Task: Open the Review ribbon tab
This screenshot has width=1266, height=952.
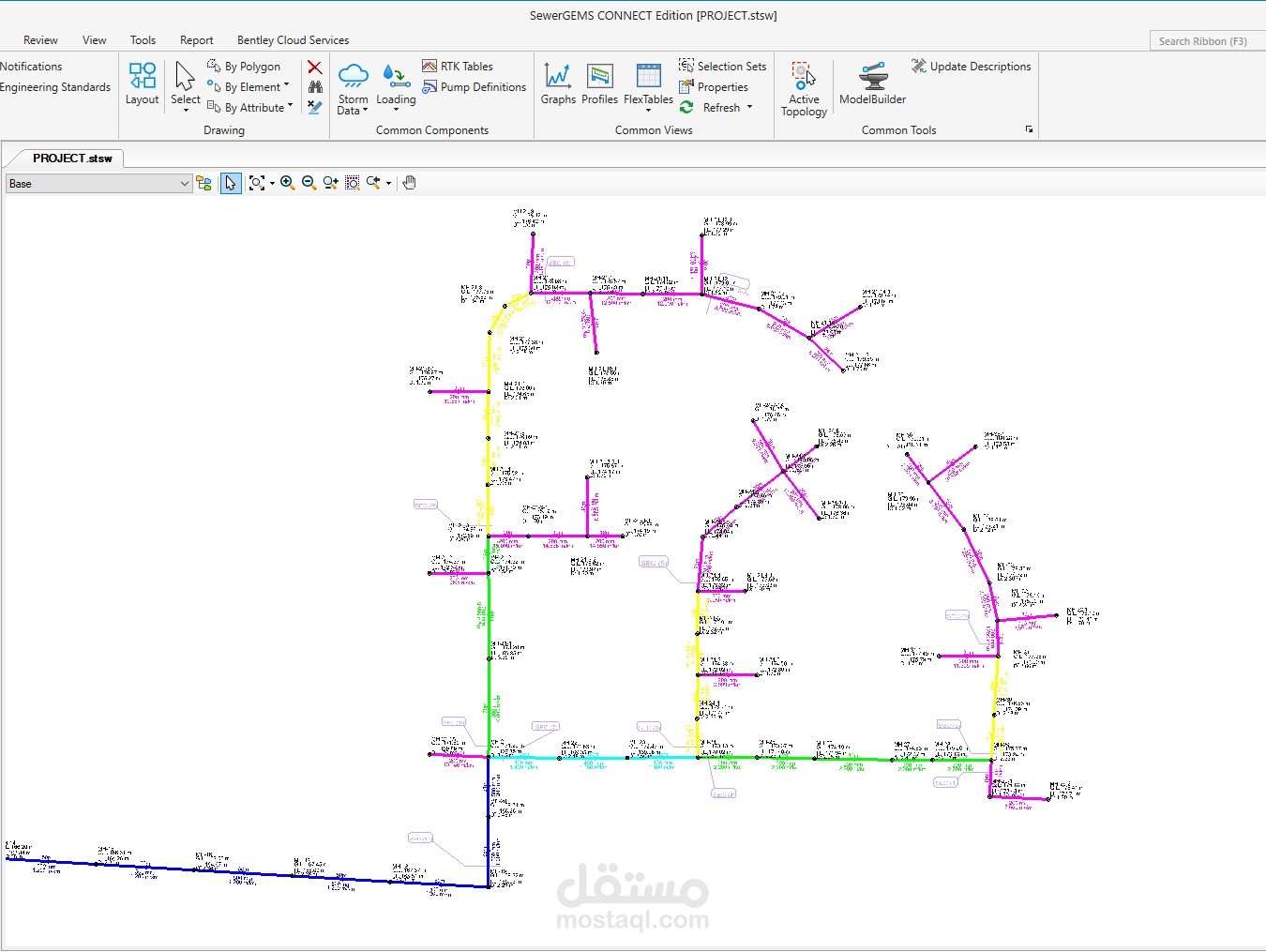Action: (40, 40)
